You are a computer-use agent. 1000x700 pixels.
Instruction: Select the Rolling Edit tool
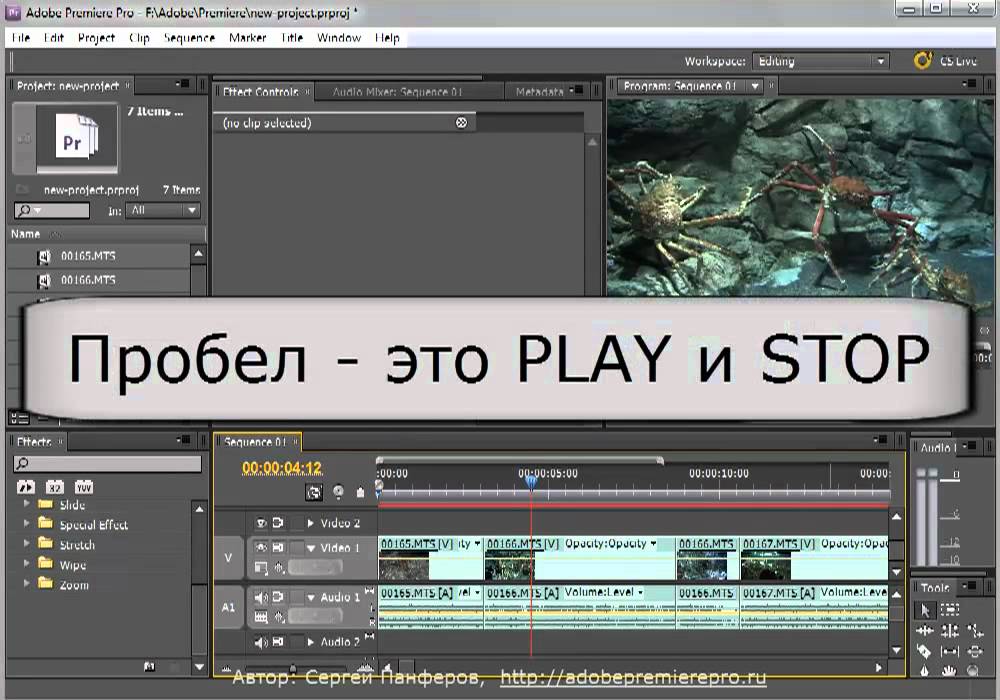pyautogui.click(x=950, y=631)
